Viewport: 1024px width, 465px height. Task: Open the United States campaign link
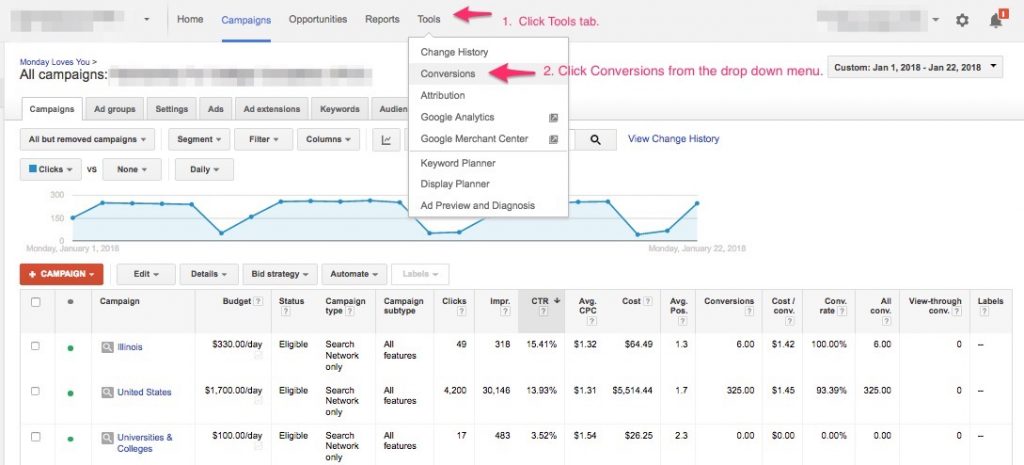[x=144, y=393]
